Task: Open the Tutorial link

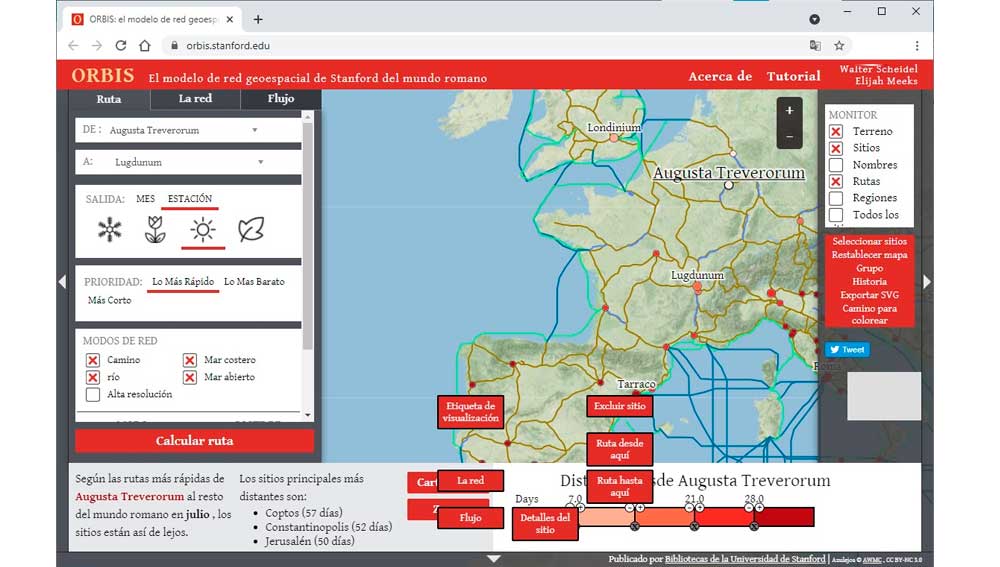Action: tap(793, 77)
